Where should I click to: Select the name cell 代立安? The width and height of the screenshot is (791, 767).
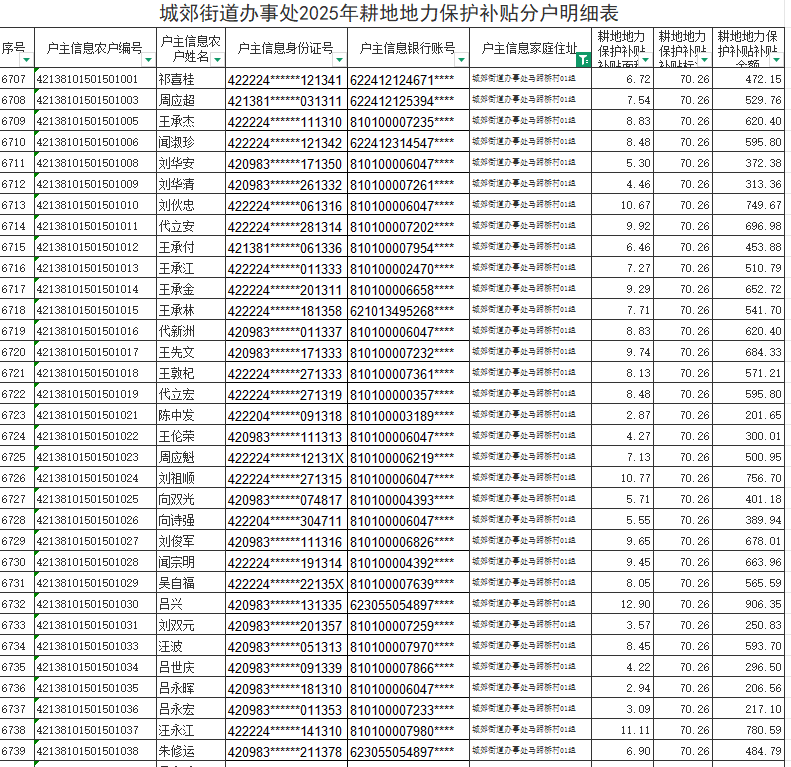point(191,226)
